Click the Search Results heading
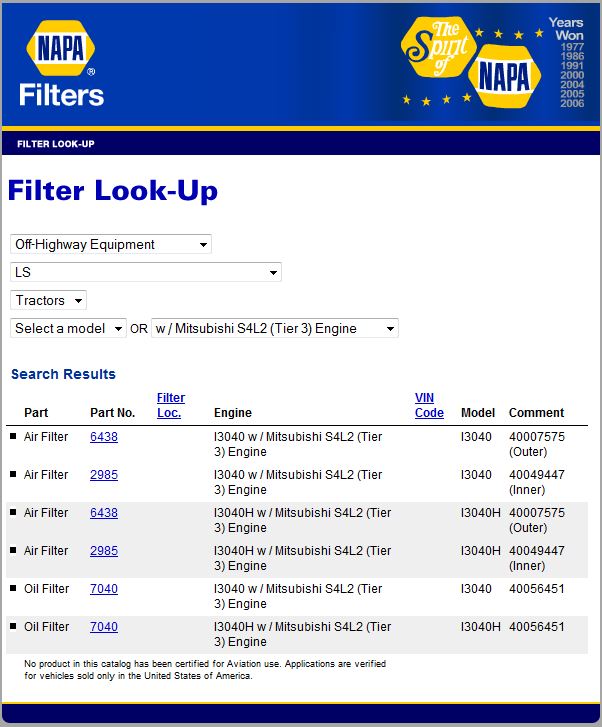 pos(63,374)
